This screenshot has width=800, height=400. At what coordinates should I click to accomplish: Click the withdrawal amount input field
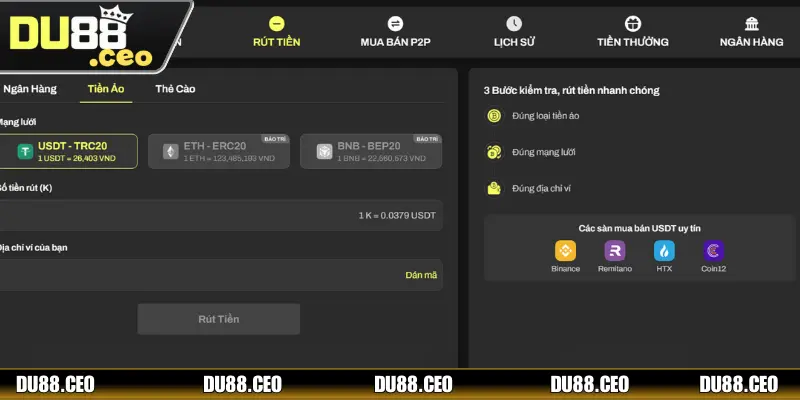pyautogui.click(x=200, y=215)
